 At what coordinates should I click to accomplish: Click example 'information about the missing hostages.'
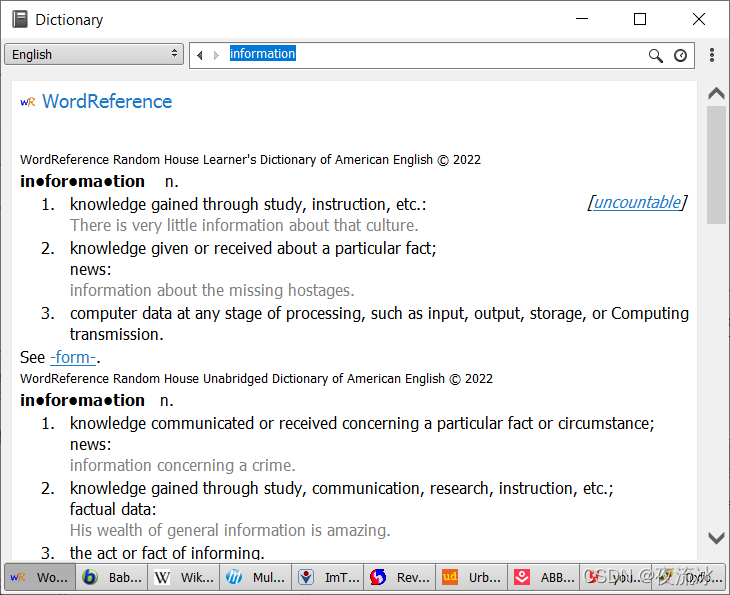coord(212,291)
